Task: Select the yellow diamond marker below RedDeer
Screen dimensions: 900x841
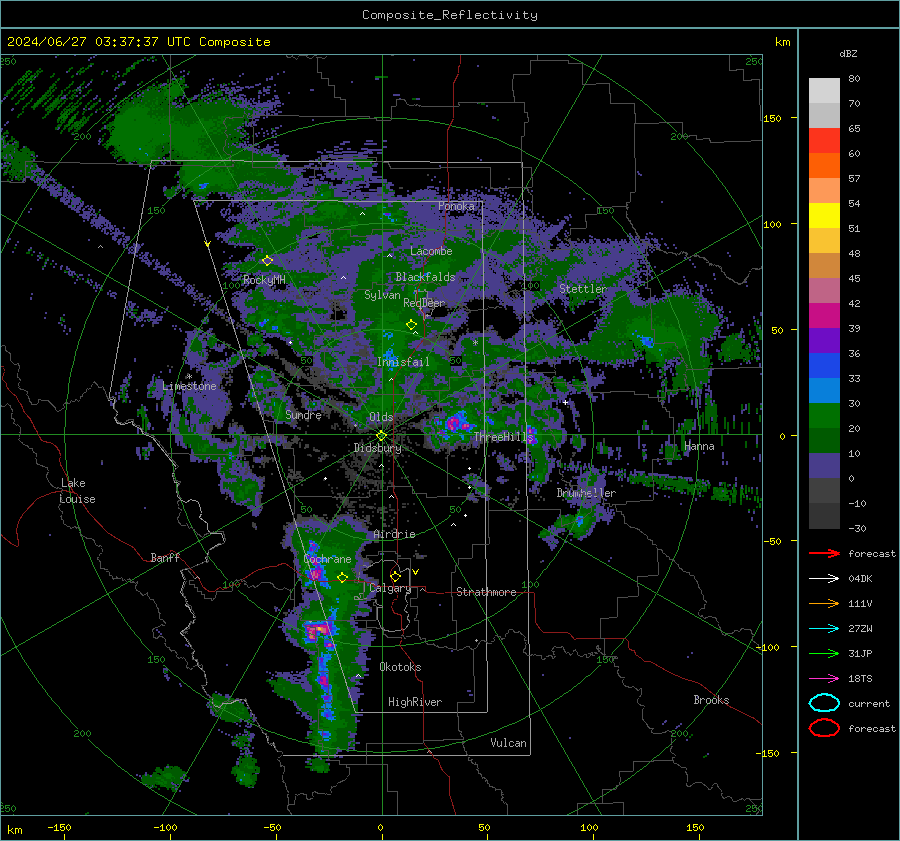Action: (411, 325)
